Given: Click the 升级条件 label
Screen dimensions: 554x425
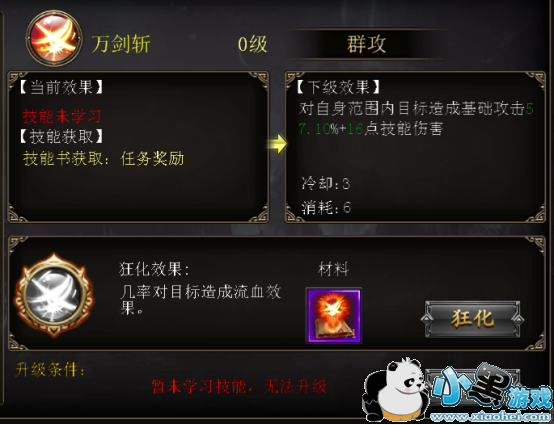Looking at the screenshot, I should tap(50, 370).
